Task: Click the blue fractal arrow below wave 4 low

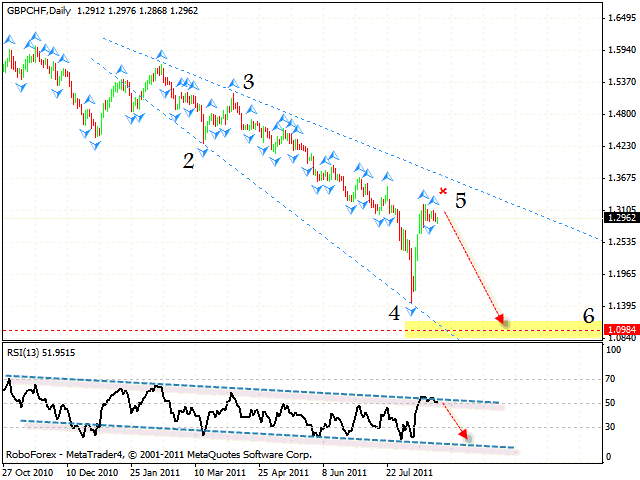Action: click(x=410, y=312)
